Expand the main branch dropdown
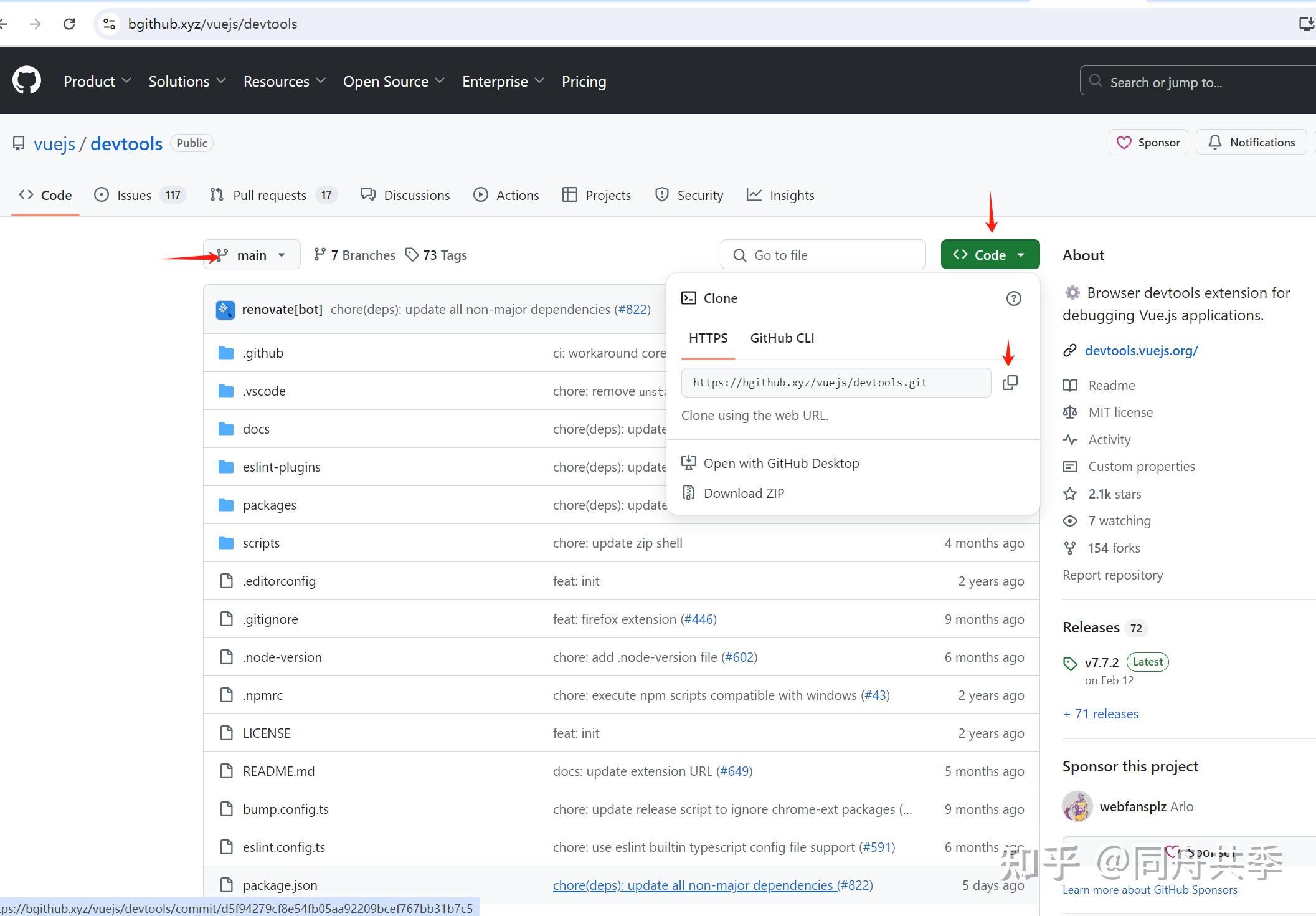This screenshot has height=916, width=1316. 251,254
